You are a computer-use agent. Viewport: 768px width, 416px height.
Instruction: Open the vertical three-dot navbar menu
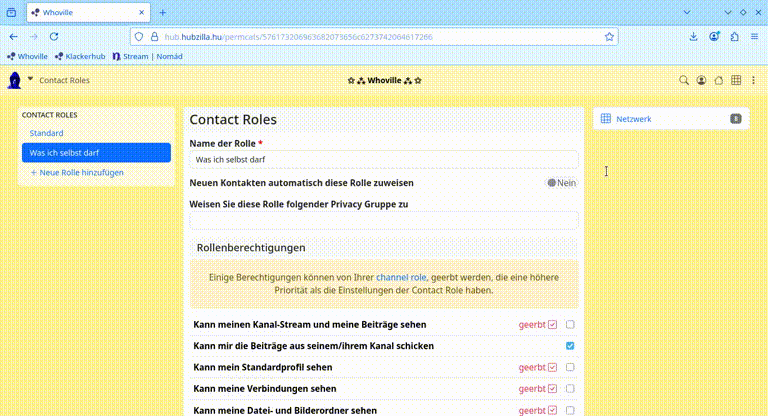click(753, 80)
